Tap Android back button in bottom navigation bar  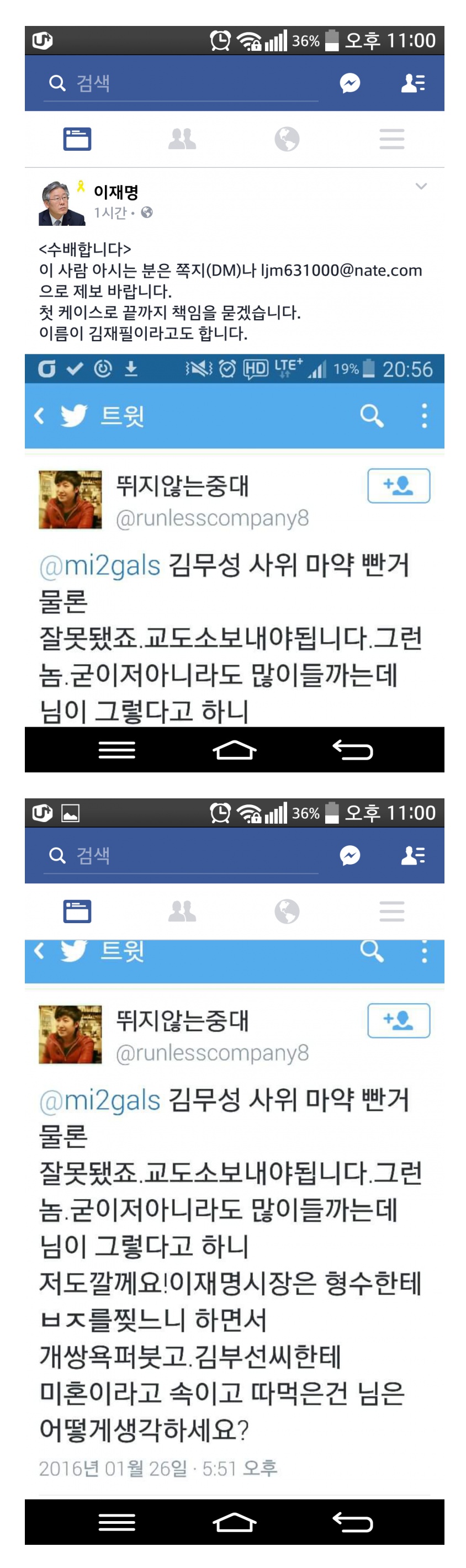tap(352, 1522)
